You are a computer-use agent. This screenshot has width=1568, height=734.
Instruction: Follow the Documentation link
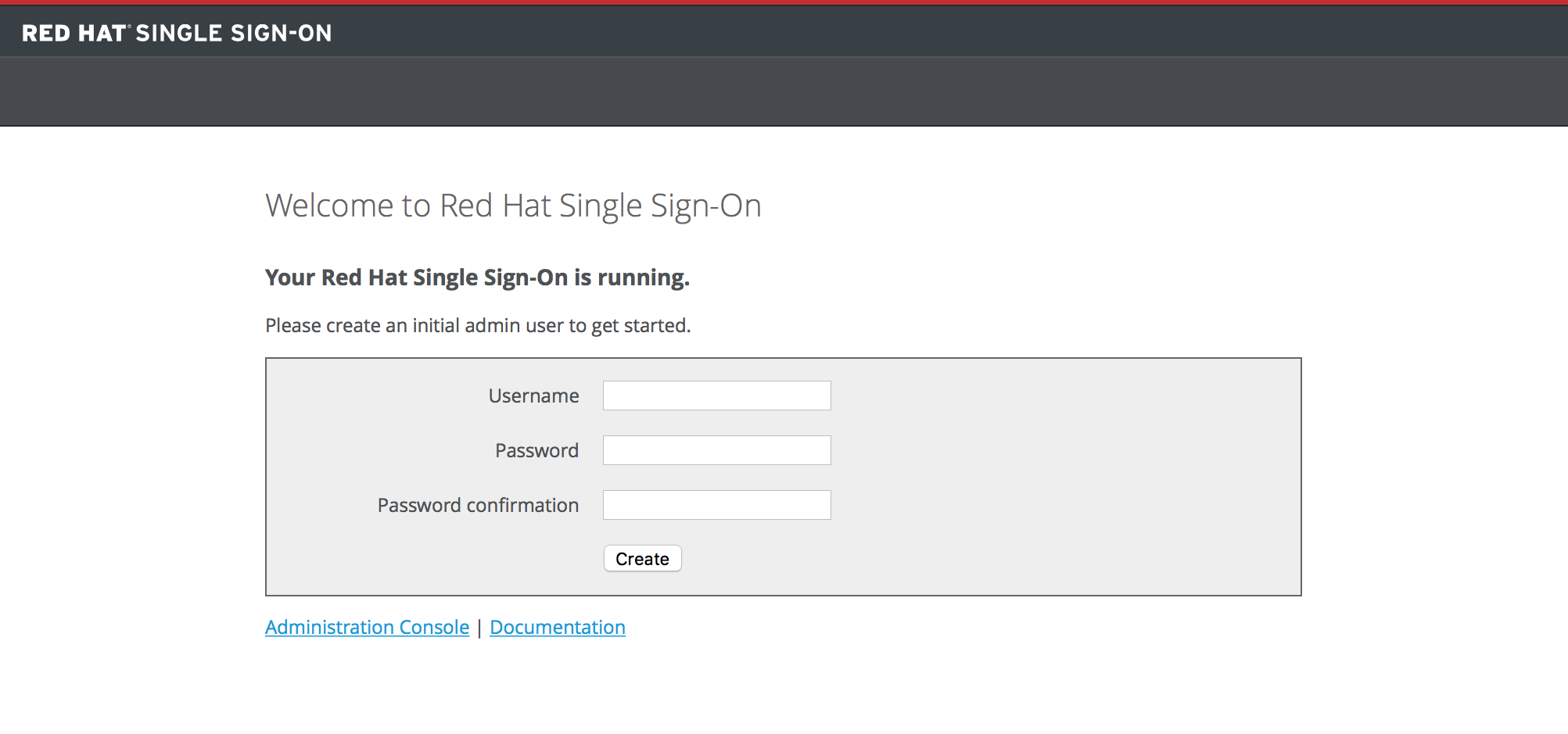click(x=557, y=627)
